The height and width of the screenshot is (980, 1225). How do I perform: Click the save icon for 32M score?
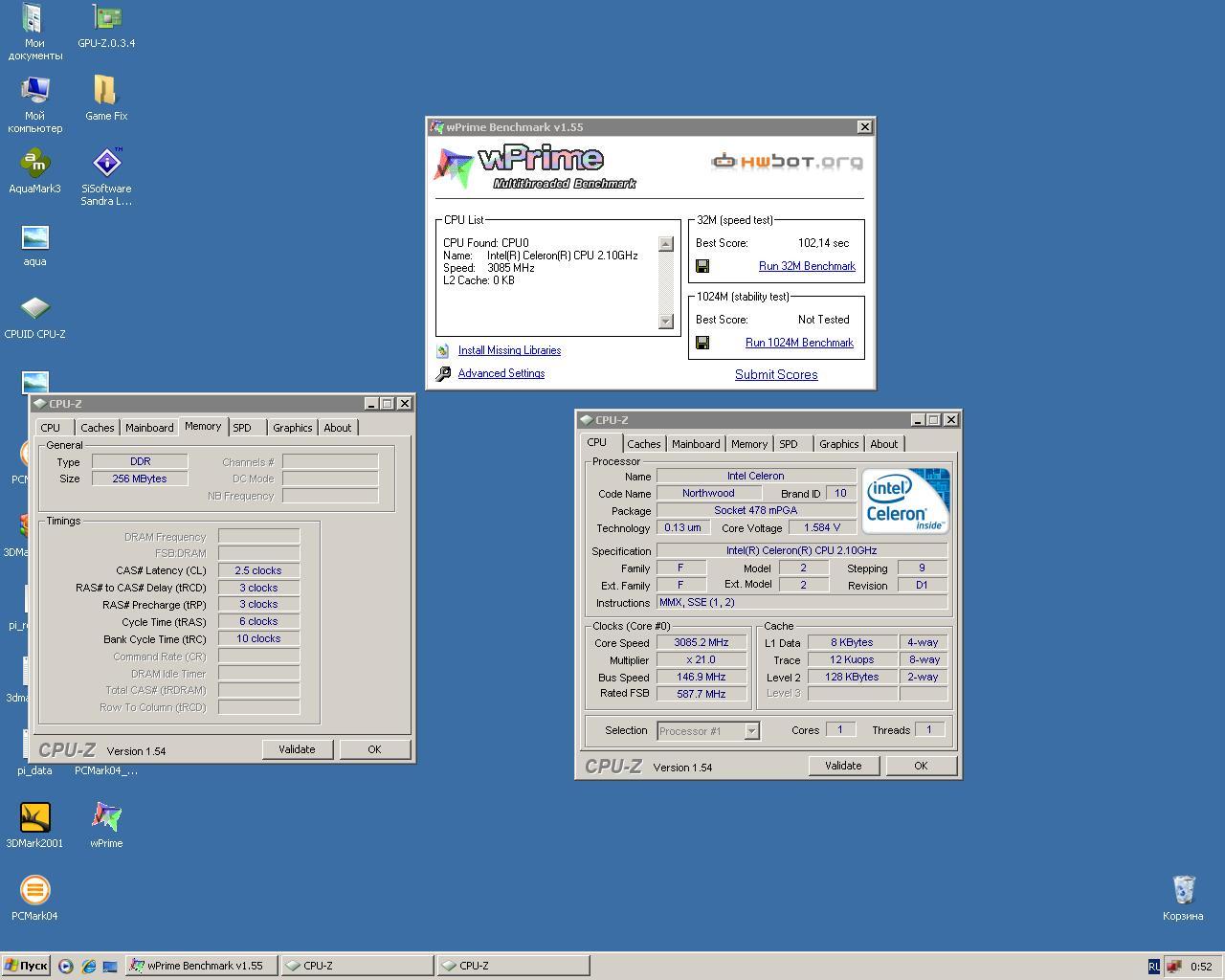(702, 266)
